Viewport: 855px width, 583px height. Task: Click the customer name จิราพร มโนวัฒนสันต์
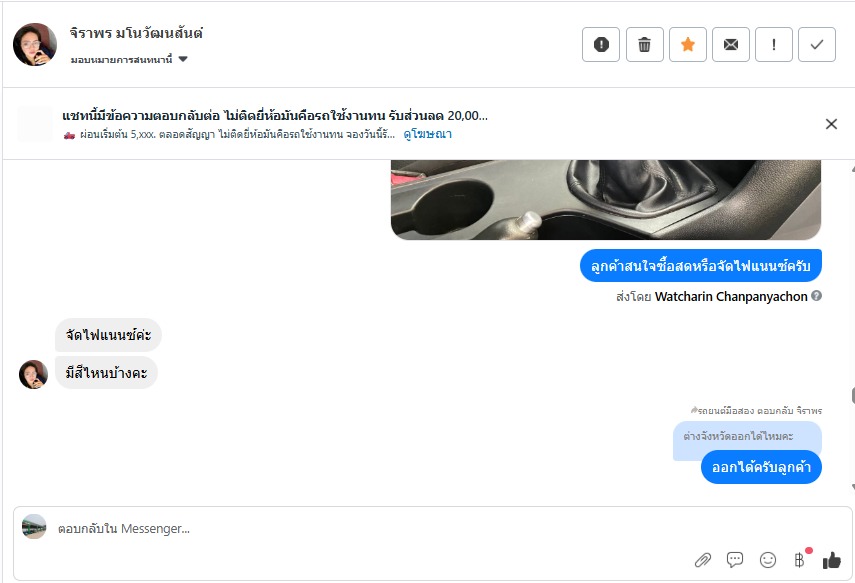[x=137, y=33]
